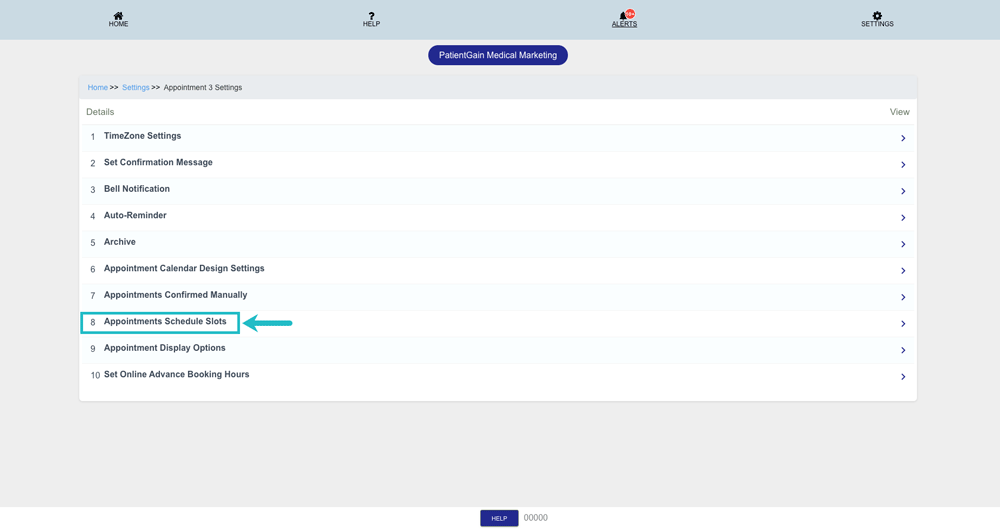
Task: Expand TimeZone Settings chevron
Action: 903,138
